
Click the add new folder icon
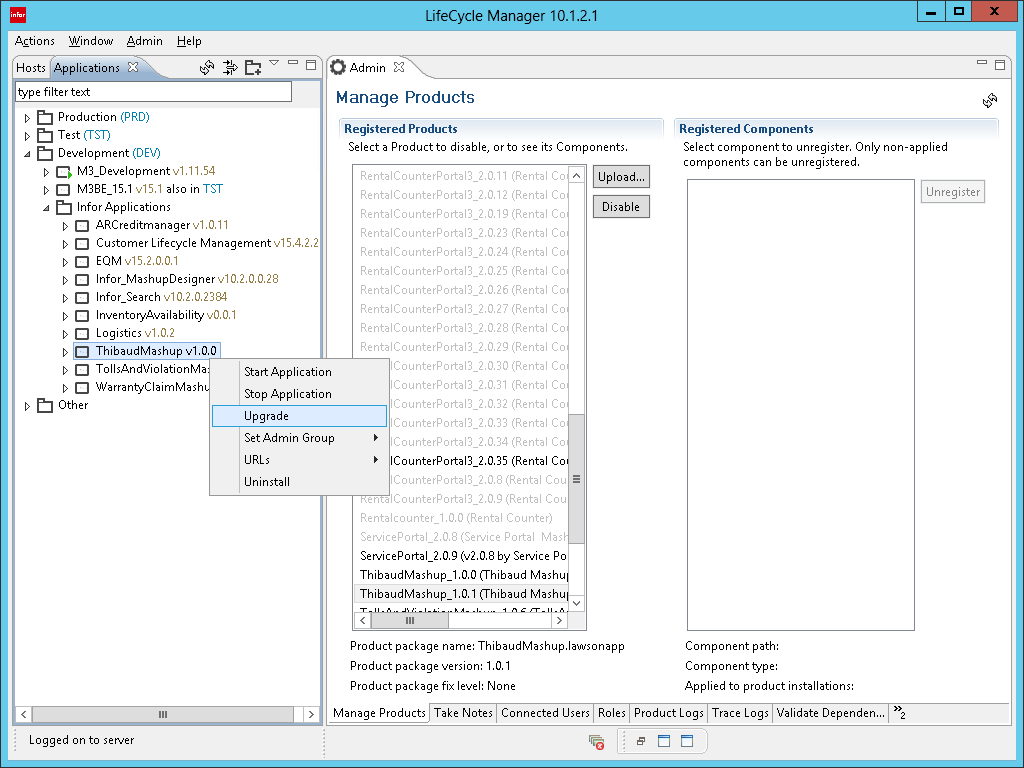point(254,68)
